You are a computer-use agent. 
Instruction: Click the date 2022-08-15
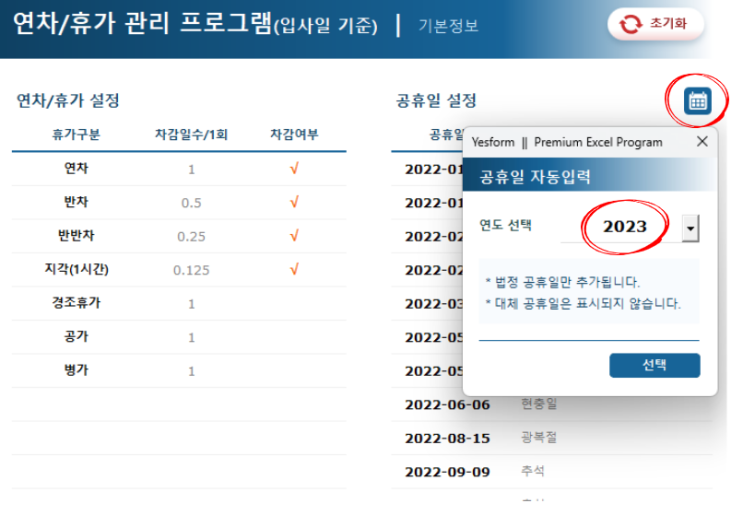pos(447,439)
